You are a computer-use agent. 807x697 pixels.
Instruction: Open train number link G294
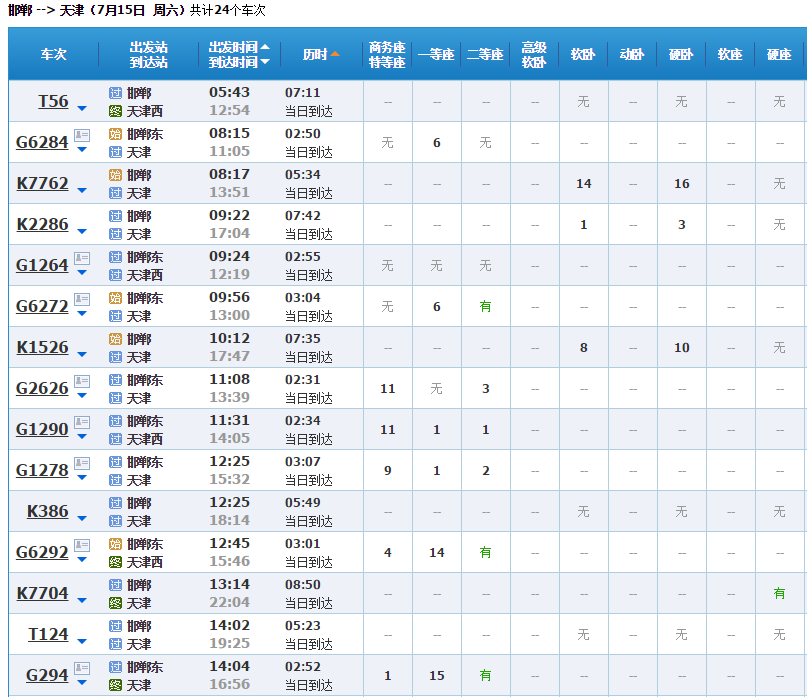47,675
